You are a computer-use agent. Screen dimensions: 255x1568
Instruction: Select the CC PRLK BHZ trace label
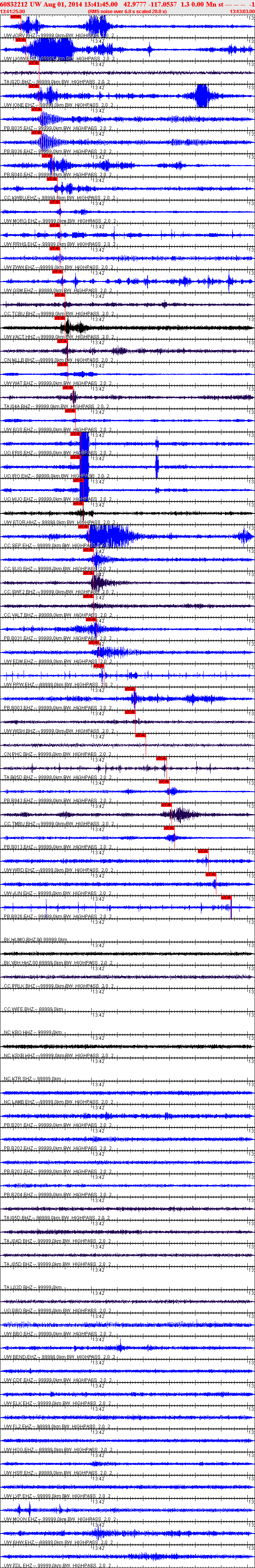59,986
